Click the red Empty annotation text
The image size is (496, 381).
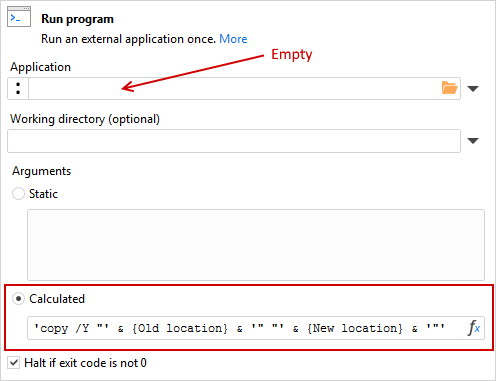[x=292, y=55]
